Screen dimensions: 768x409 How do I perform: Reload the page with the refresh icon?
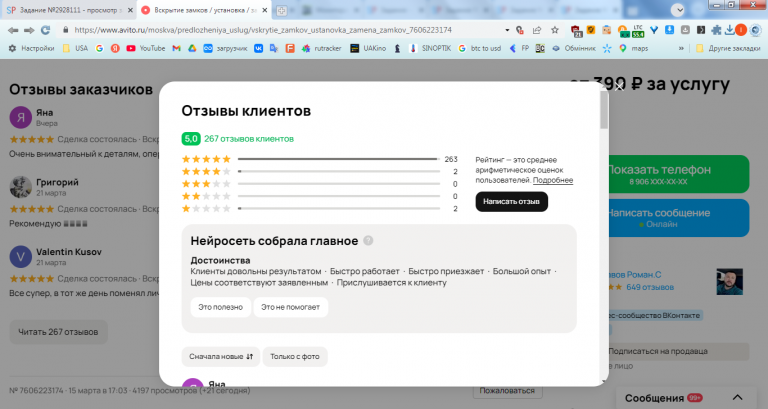tap(46, 30)
